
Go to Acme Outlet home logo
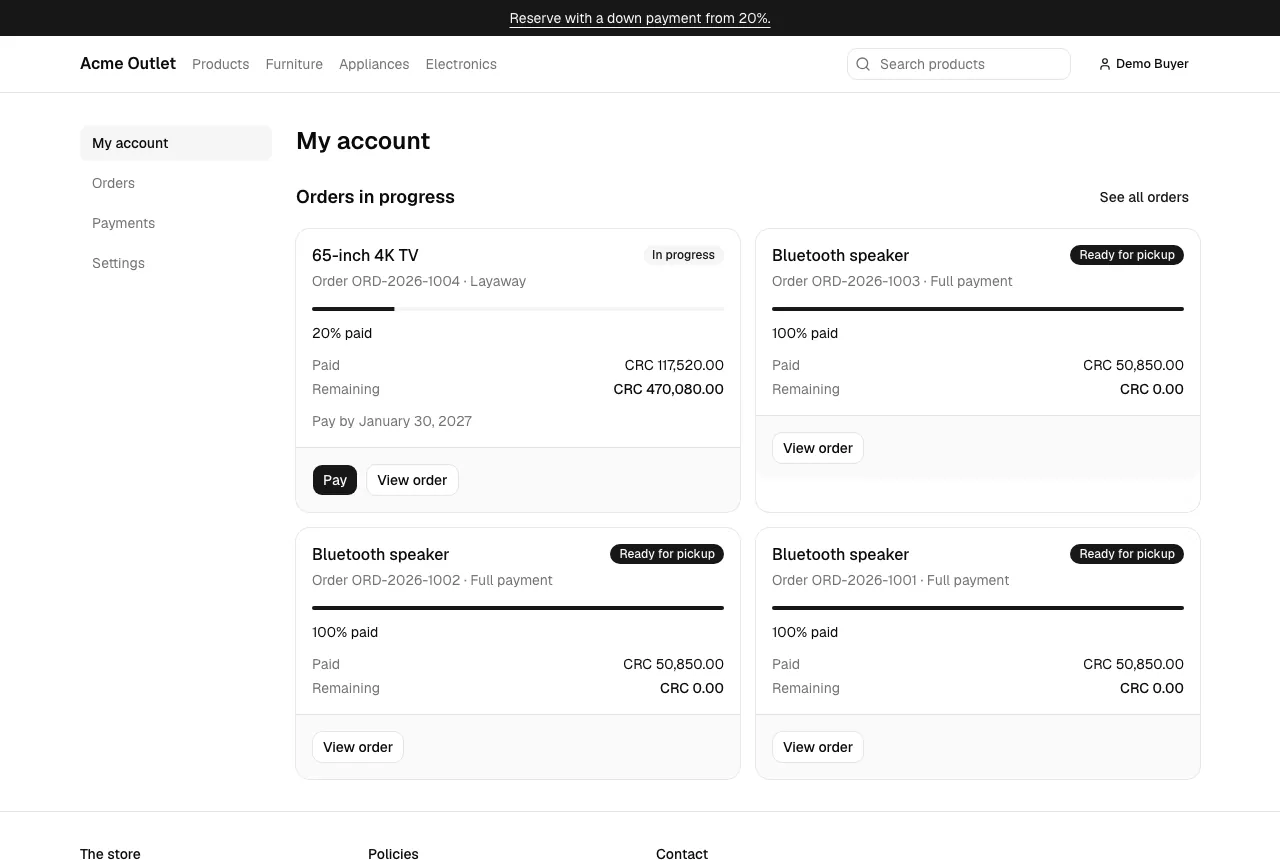tap(128, 64)
